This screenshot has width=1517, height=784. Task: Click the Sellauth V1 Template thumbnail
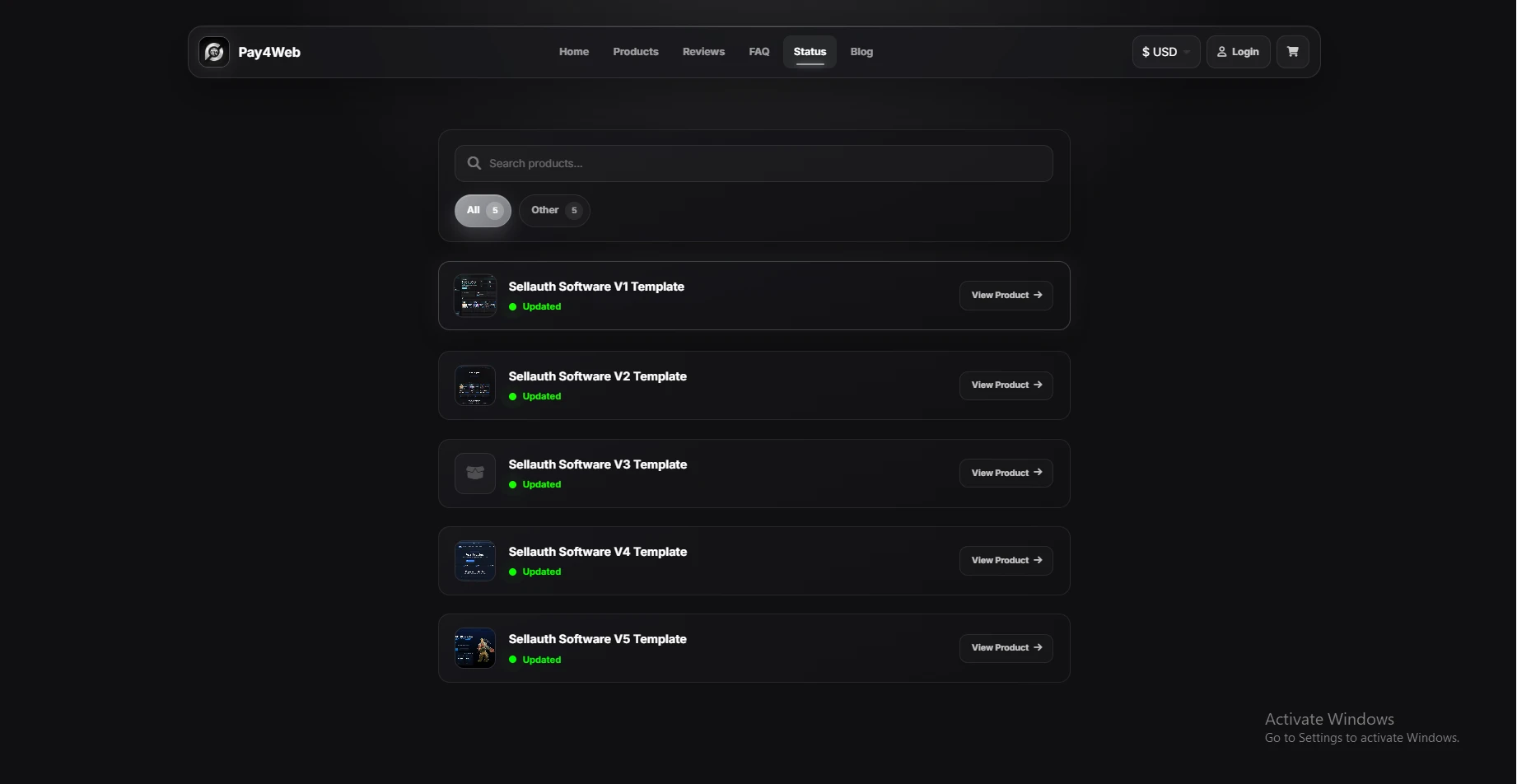pos(475,296)
